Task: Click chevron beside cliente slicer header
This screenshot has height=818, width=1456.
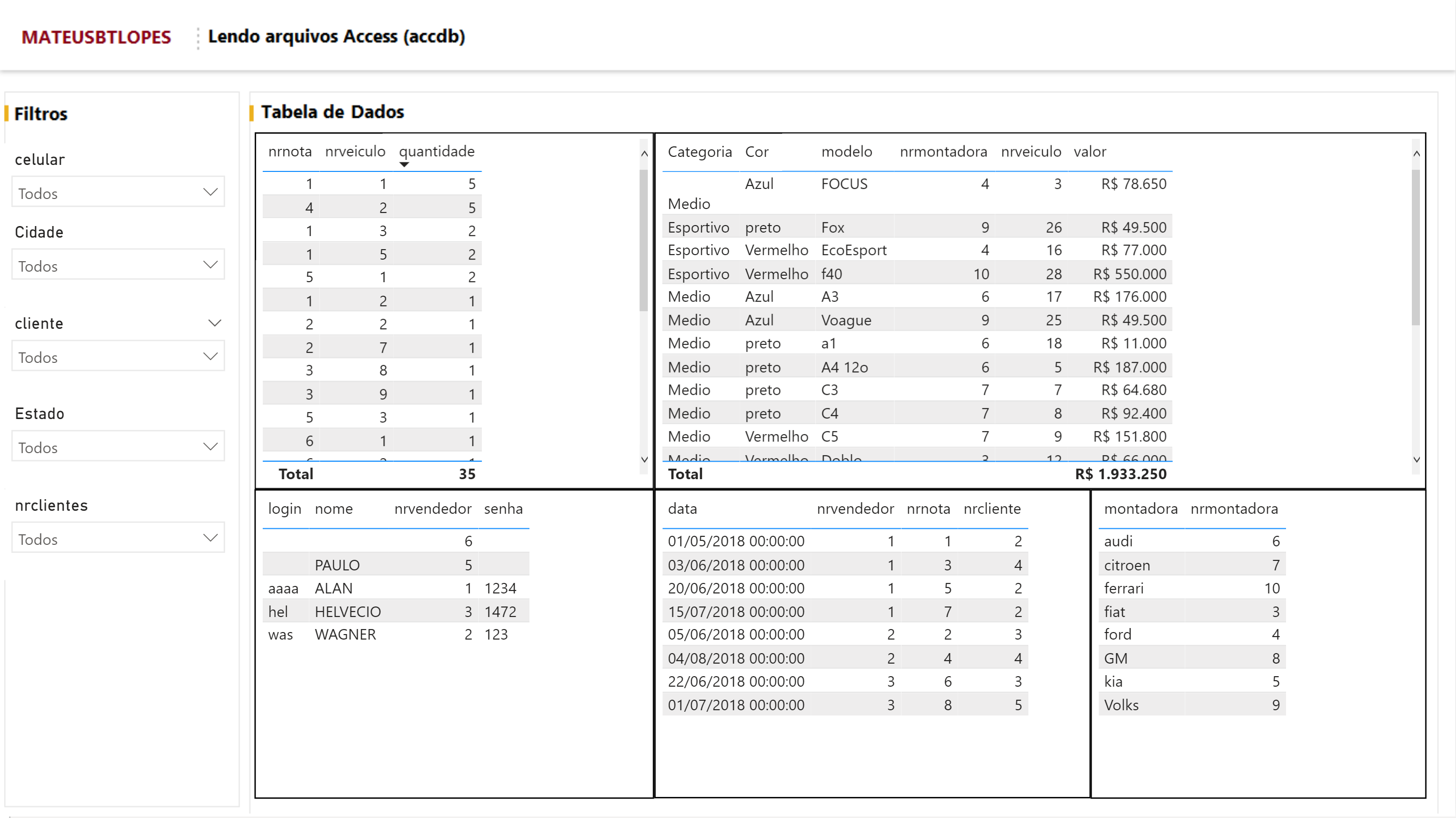Action: tap(214, 323)
